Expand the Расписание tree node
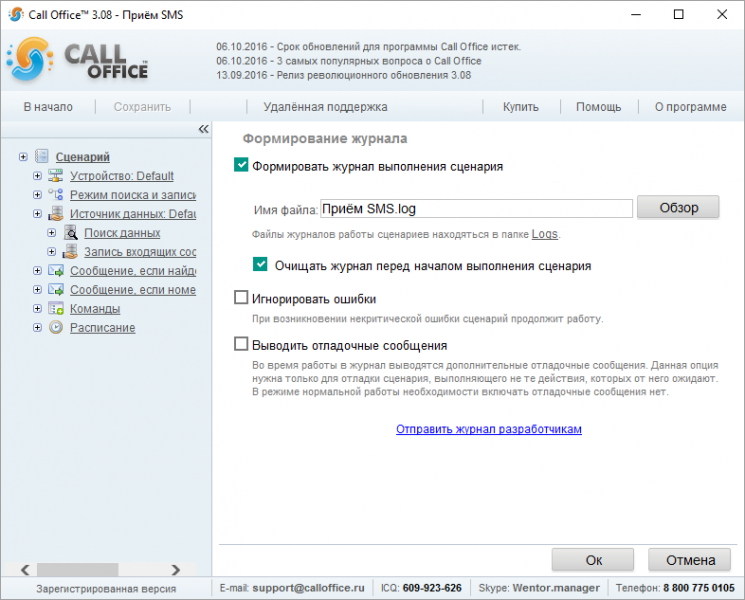The width and height of the screenshot is (745, 600). tap(37, 328)
